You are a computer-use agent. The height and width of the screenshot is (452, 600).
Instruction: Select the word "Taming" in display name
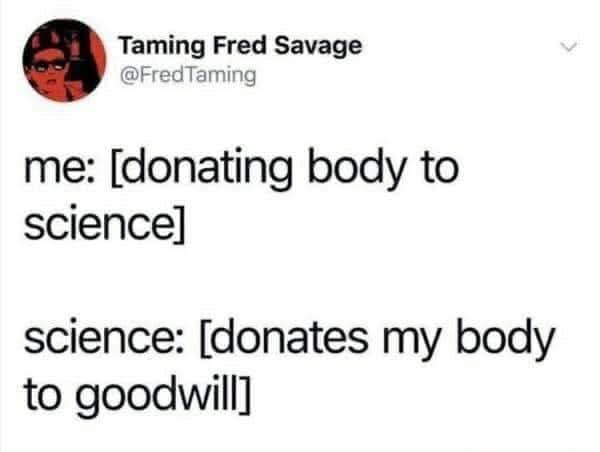(x=162, y=47)
